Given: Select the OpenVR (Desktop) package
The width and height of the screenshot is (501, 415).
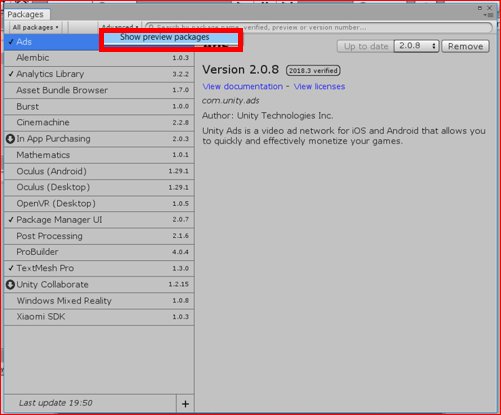Looking at the screenshot, I should point(99,204).
